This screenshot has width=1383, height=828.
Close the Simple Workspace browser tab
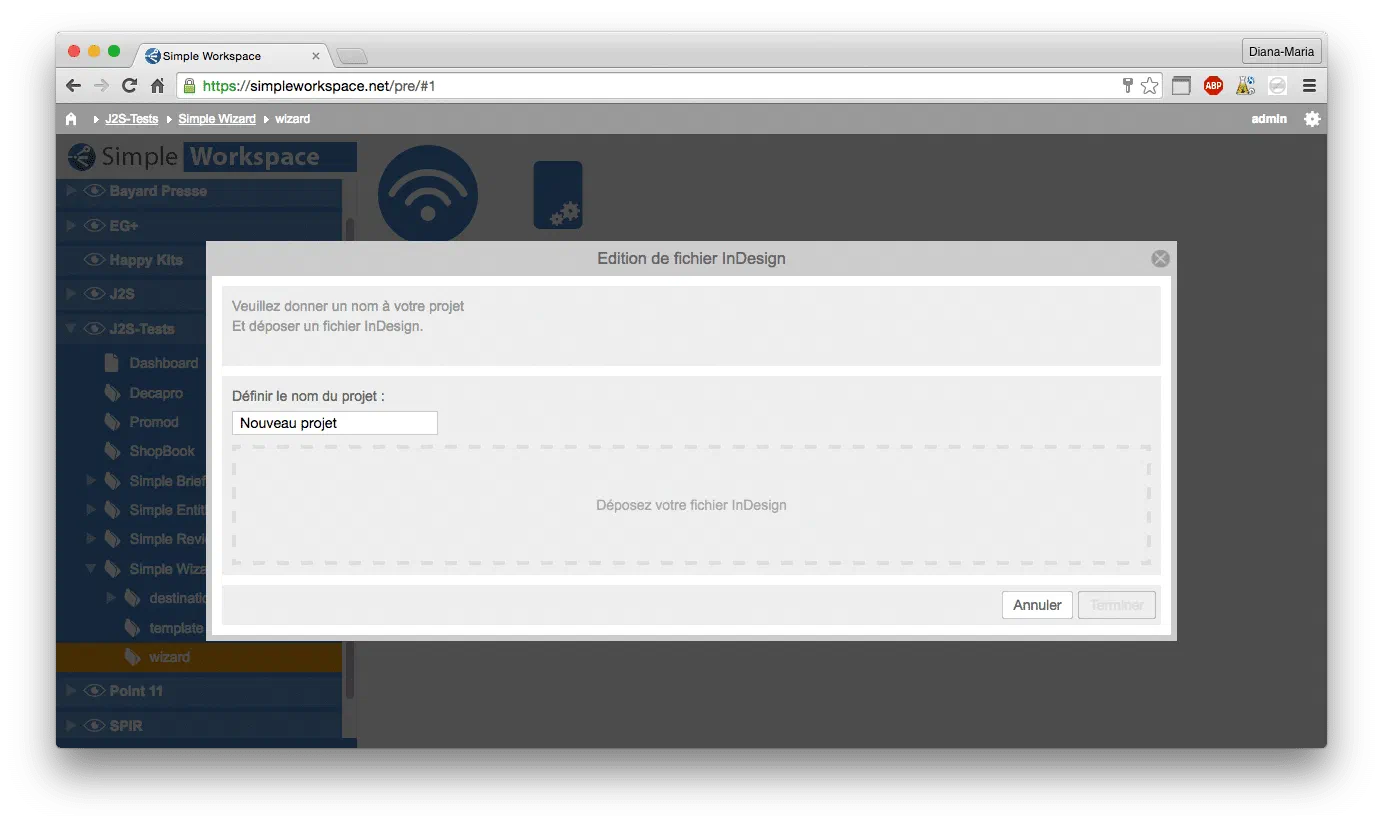315,56
